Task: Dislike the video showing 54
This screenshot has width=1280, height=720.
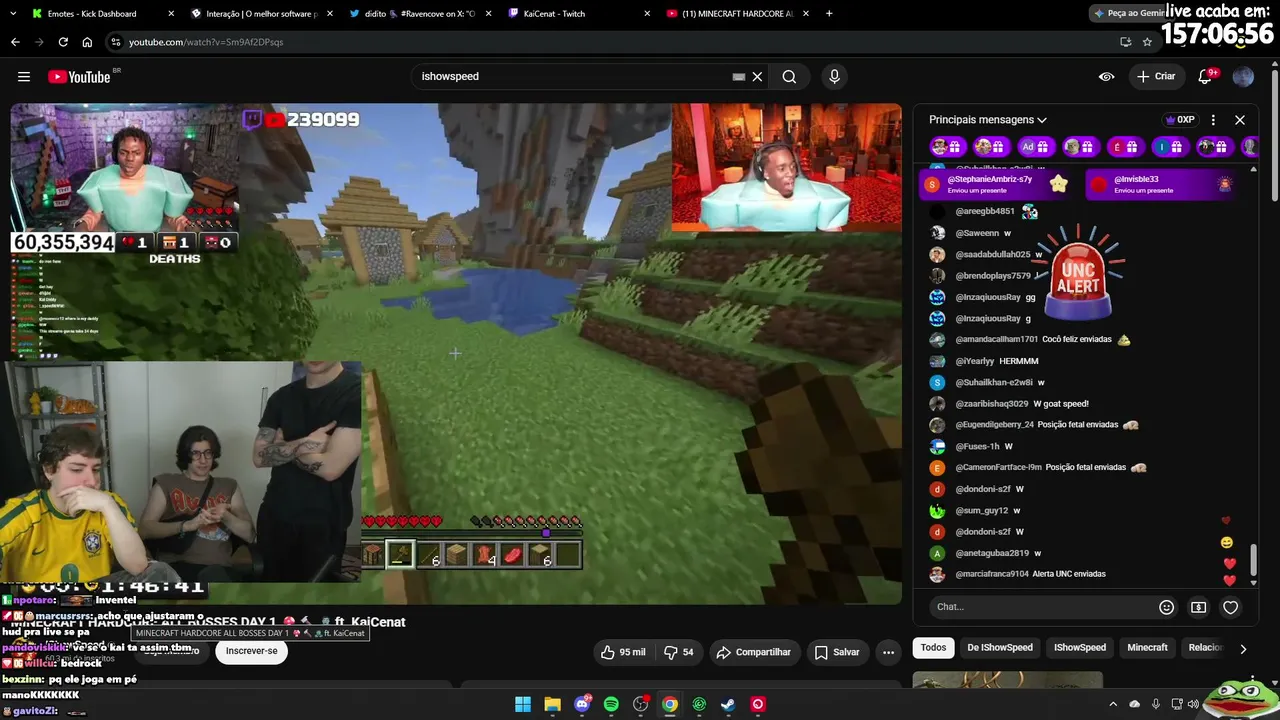Action: coord(680,652)
